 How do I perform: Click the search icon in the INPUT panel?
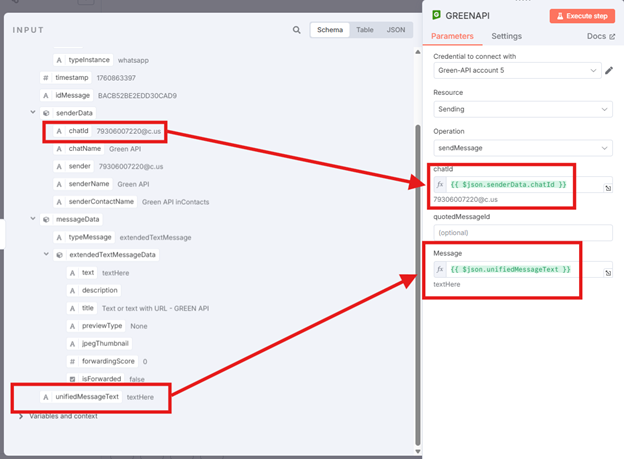[296, 30]
